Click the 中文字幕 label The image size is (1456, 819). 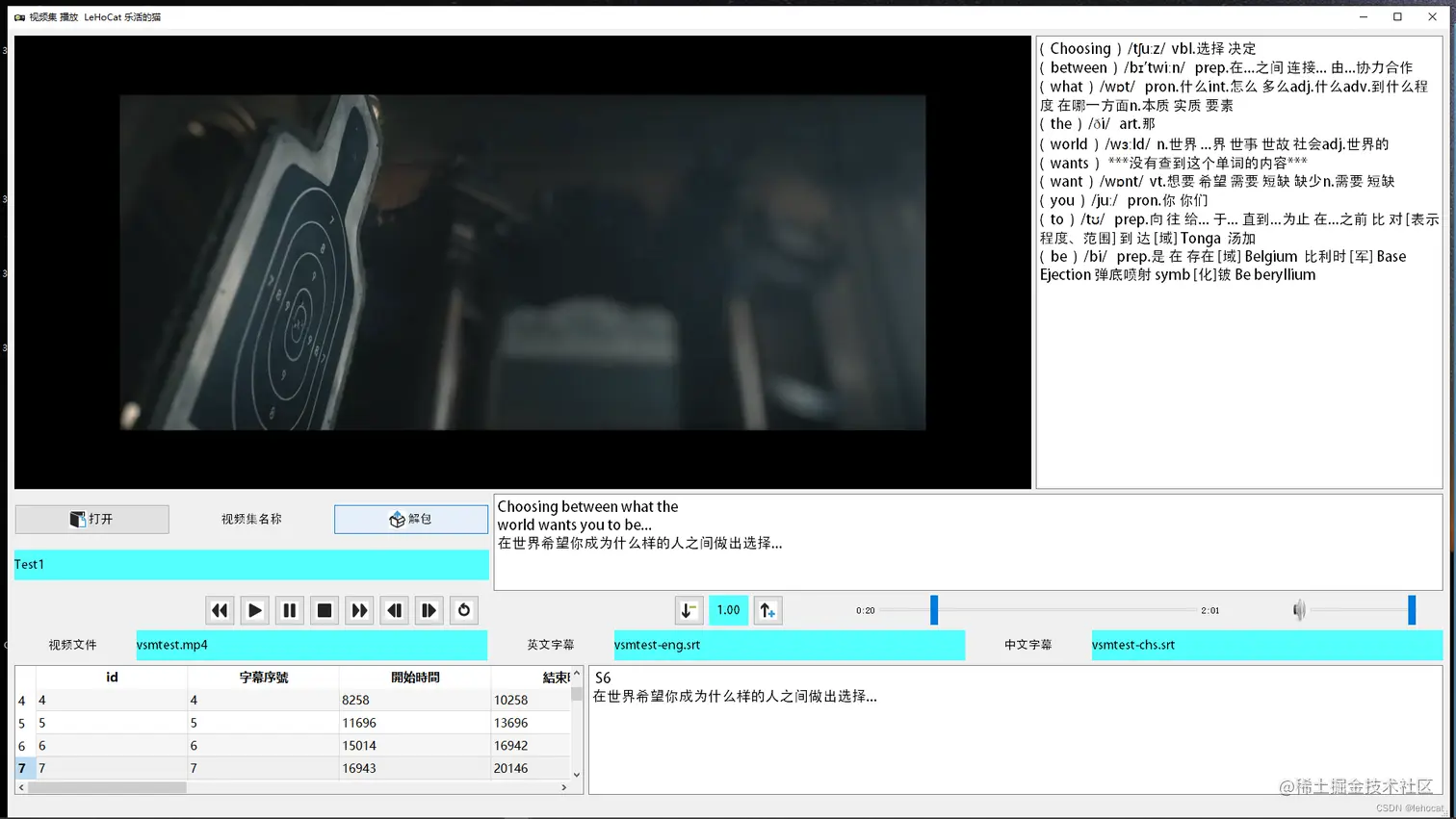pos(1028,645)
